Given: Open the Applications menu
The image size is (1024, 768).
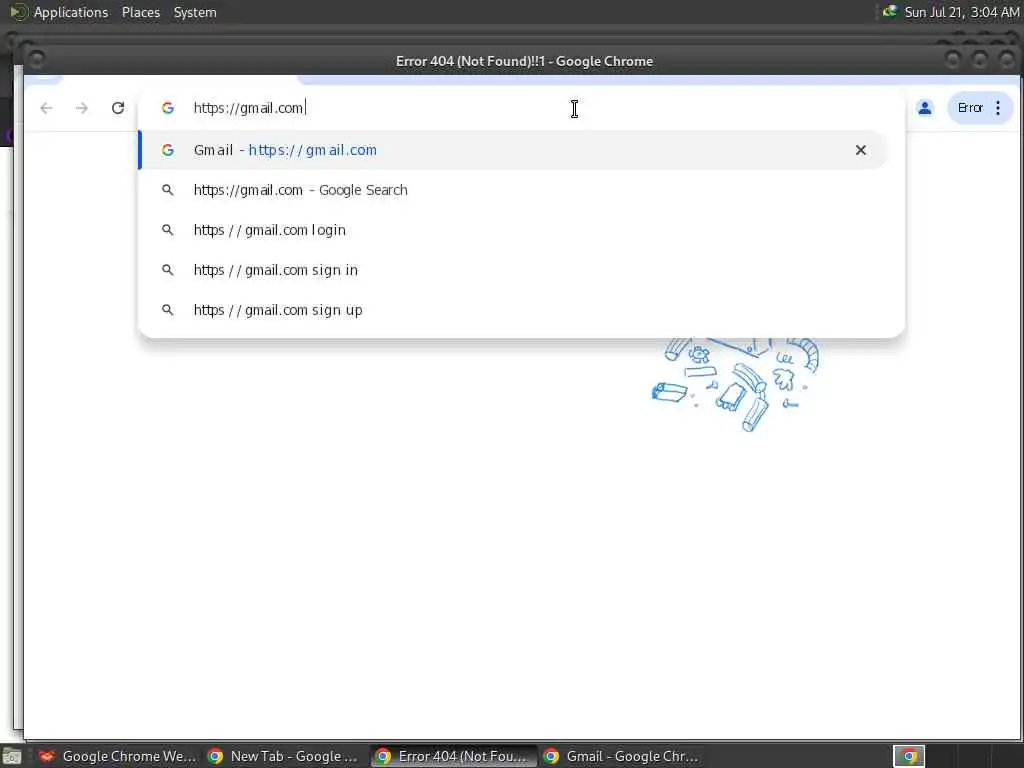Looking at the screenshot, I should [x=71, y=12].
